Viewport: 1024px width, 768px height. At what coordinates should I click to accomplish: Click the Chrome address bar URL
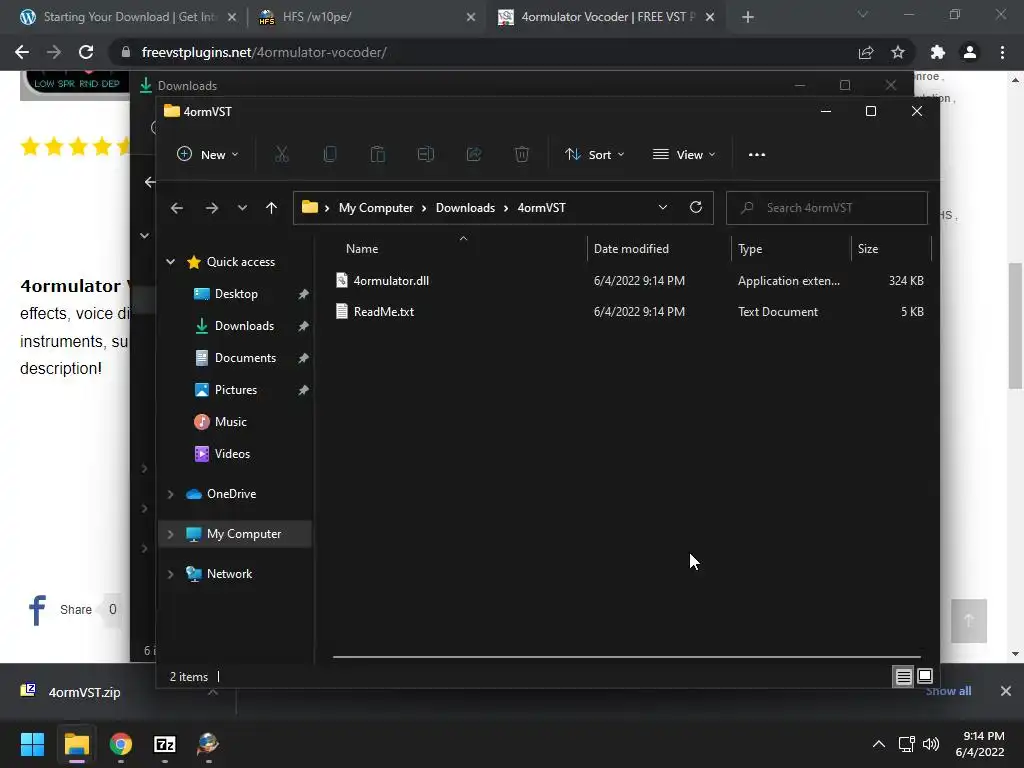(264, 52)
